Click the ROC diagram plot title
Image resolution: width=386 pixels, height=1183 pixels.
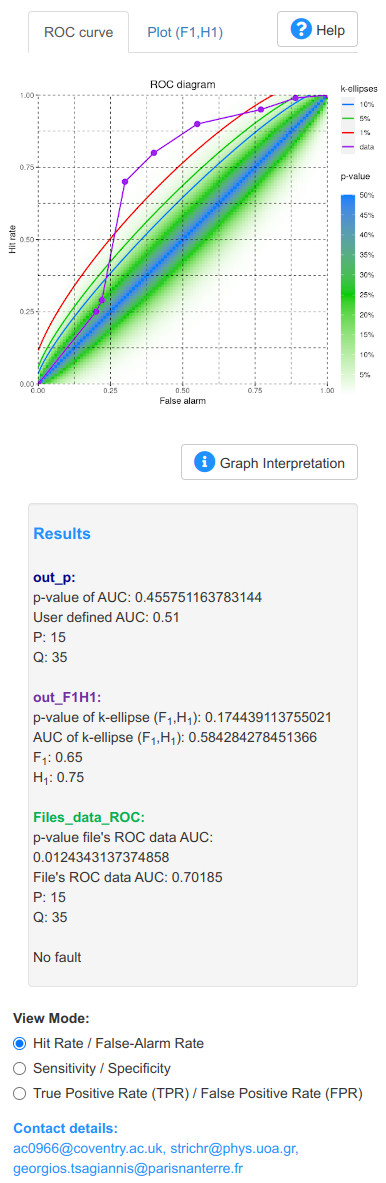[182, 85]
